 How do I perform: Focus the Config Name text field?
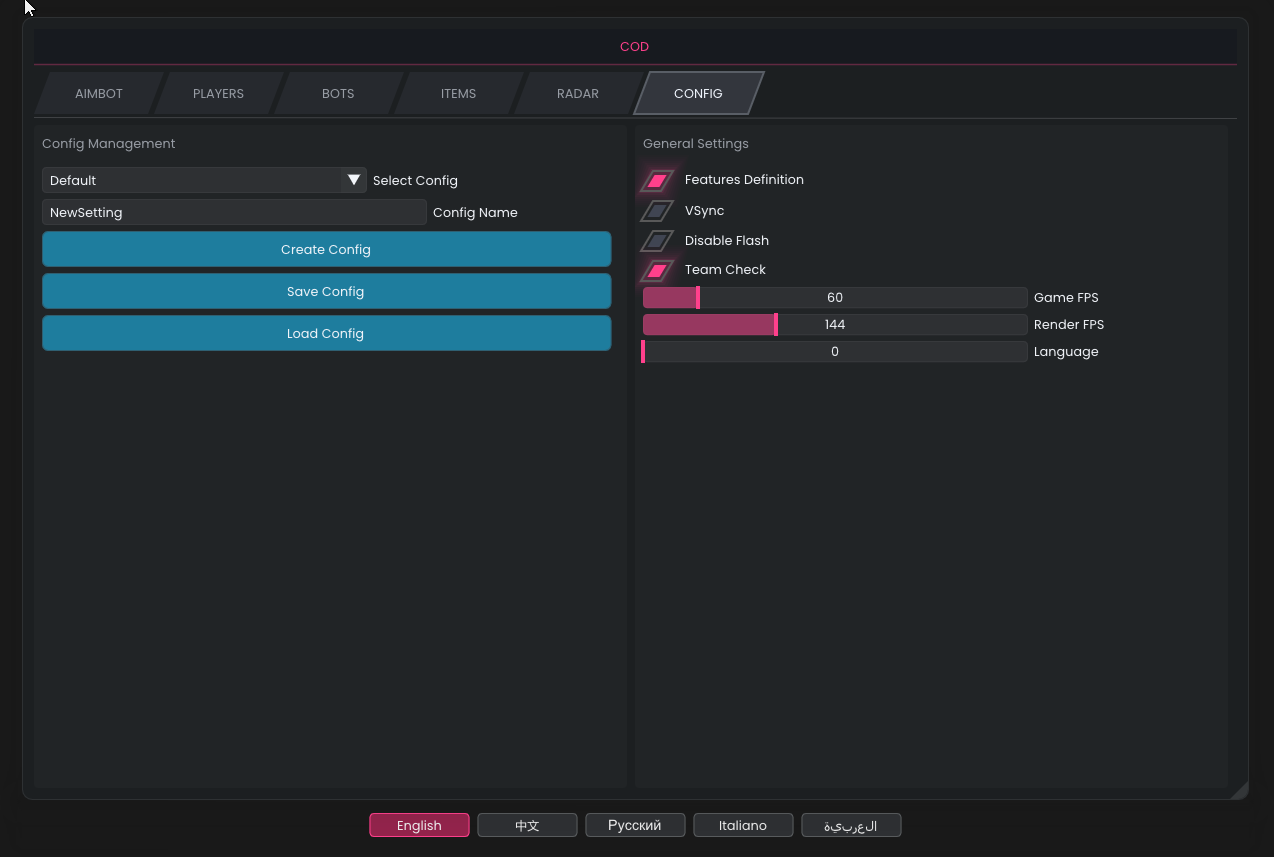[234, 212]
